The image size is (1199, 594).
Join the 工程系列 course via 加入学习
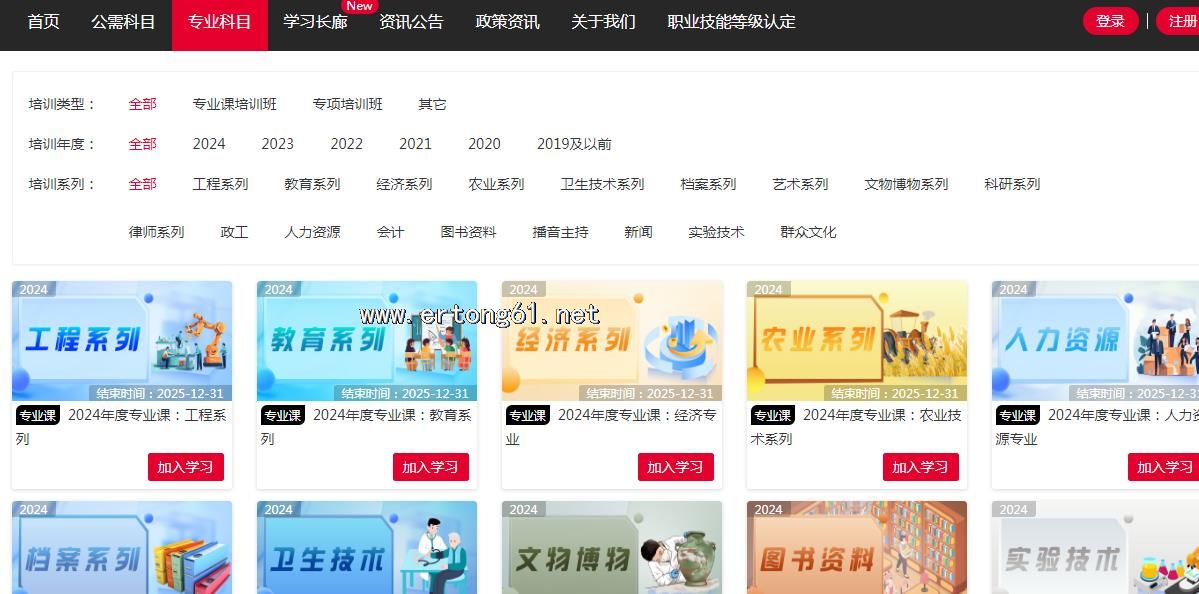click(185, 467)
